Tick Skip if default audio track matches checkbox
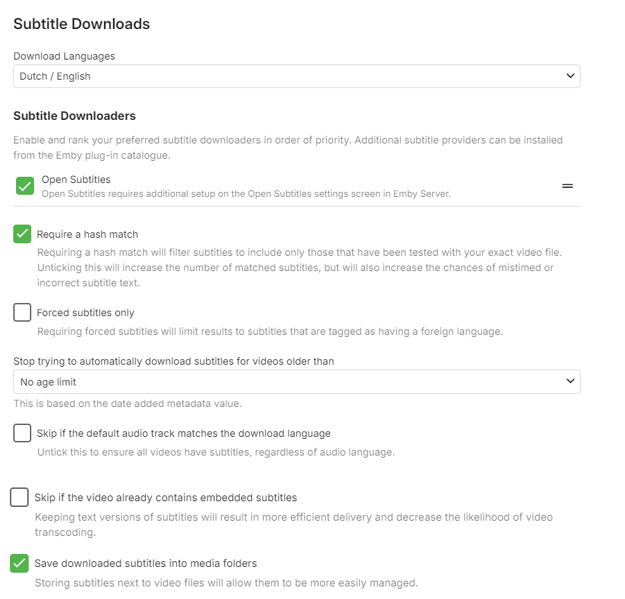The image size is (625, 599). (22, 433)
